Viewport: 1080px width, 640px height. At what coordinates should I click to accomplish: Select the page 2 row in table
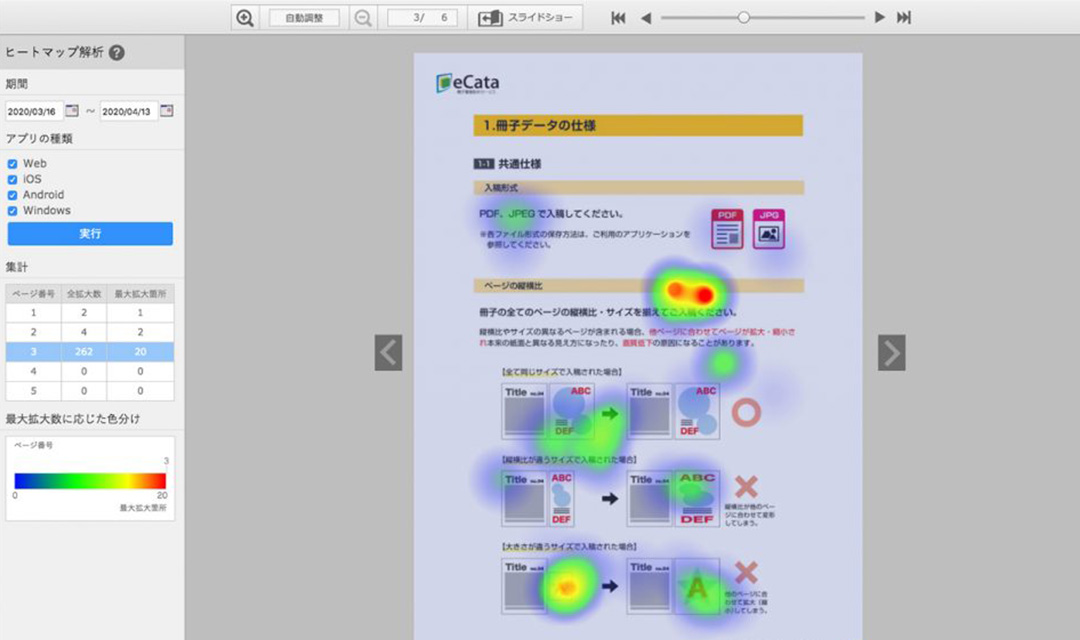[90, 332]
